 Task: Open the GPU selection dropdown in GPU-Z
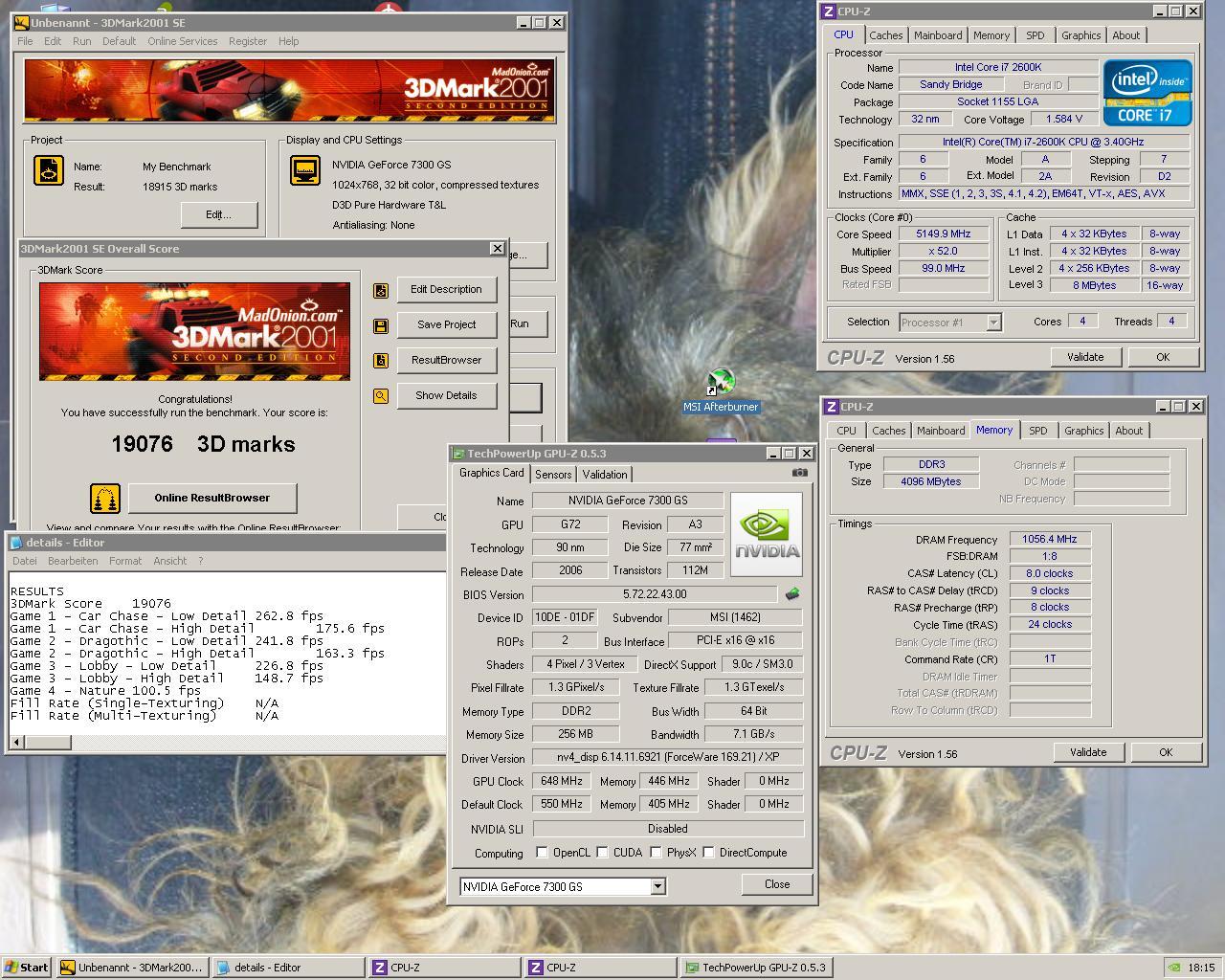[657, 887]
